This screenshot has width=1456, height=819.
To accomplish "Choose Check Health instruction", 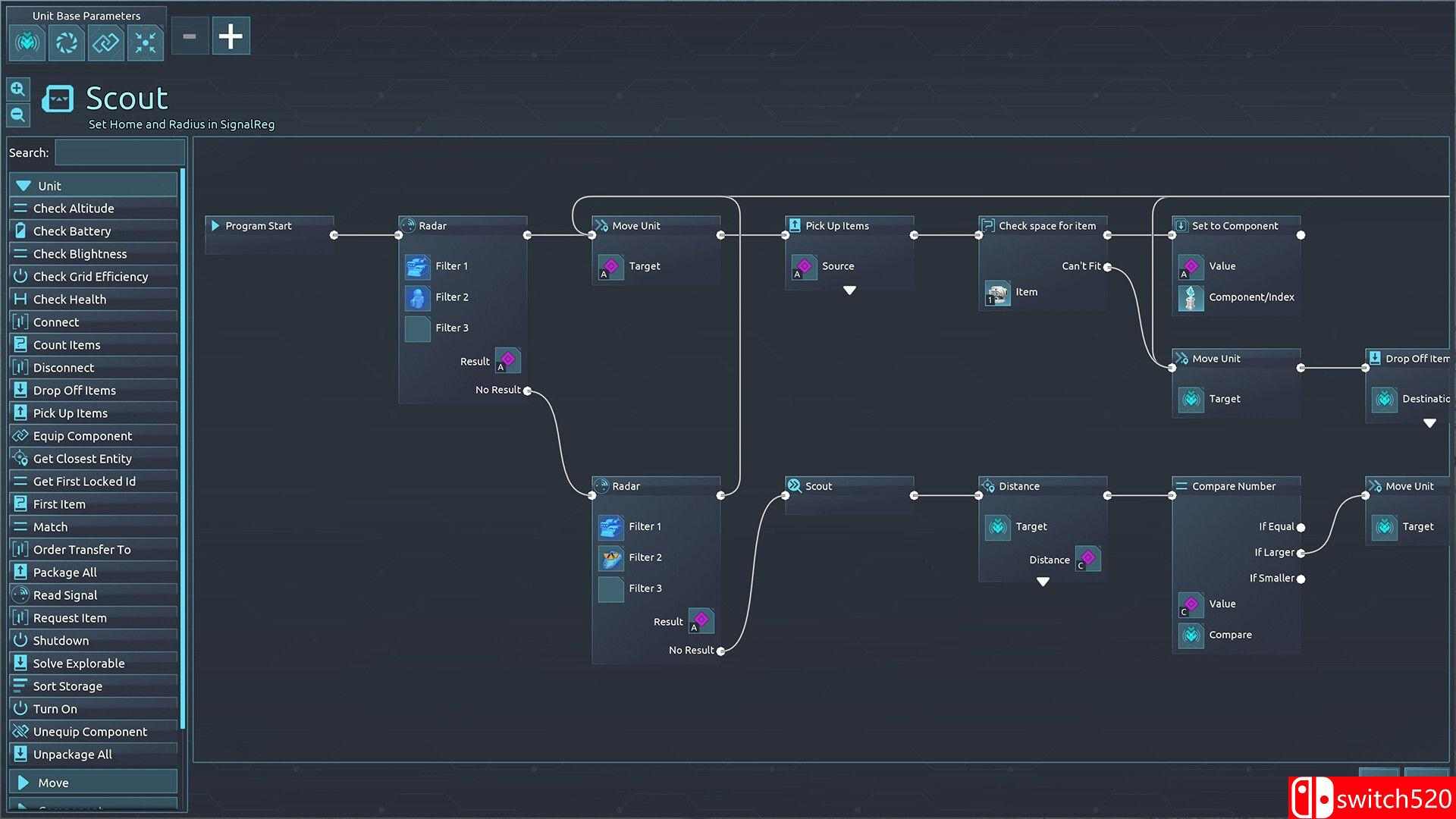I will point(93,299).
